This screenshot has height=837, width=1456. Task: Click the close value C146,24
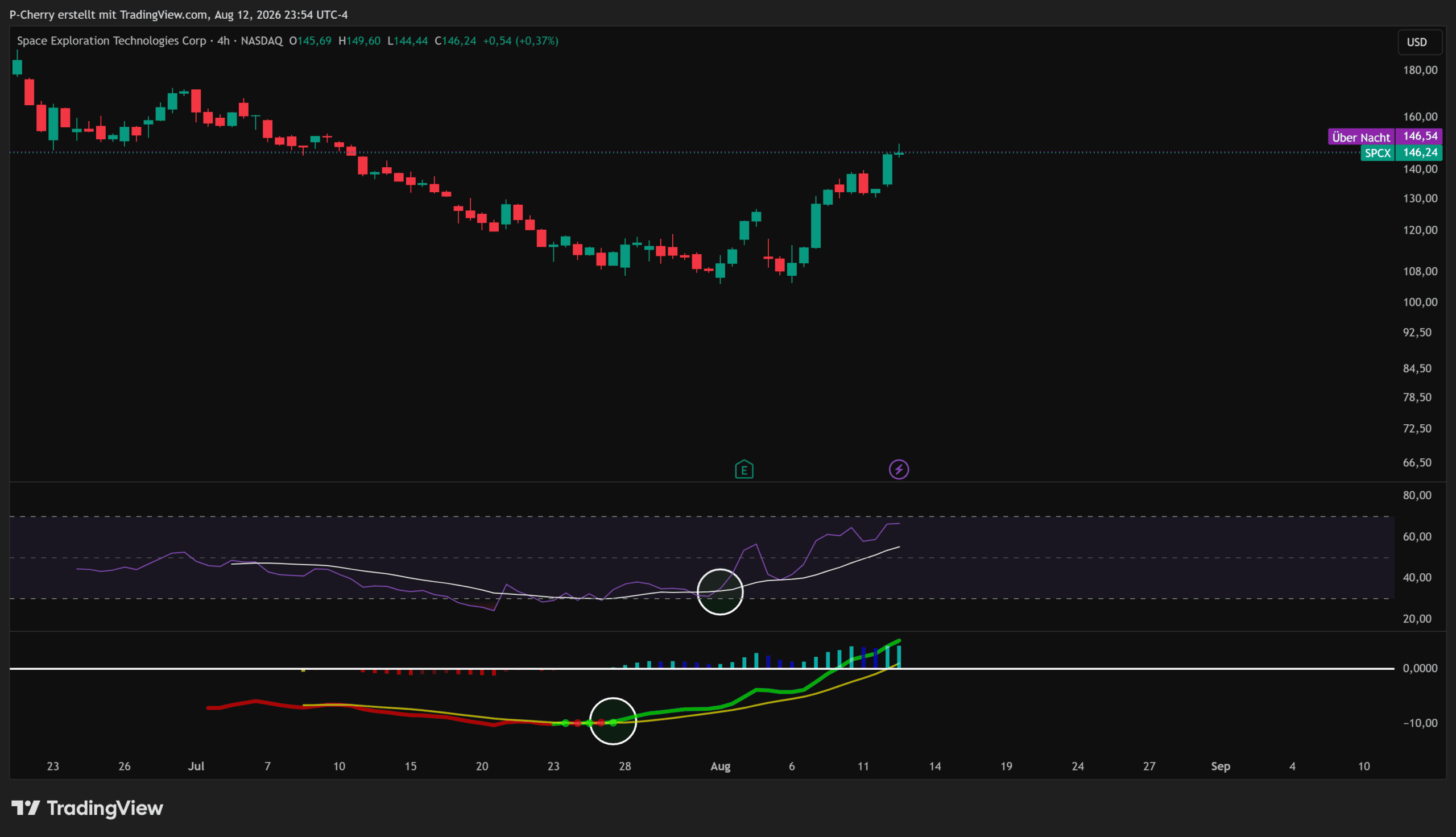455,41
